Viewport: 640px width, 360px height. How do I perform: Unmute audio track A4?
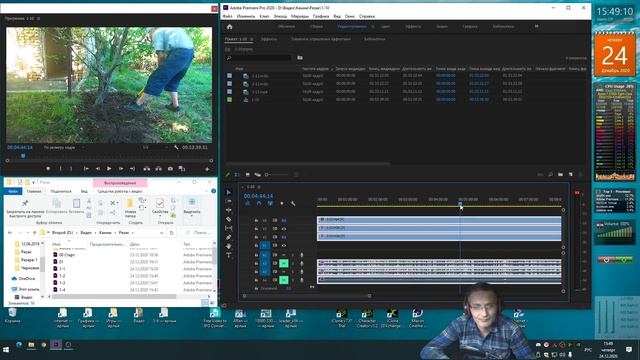[x=284, y=280]
